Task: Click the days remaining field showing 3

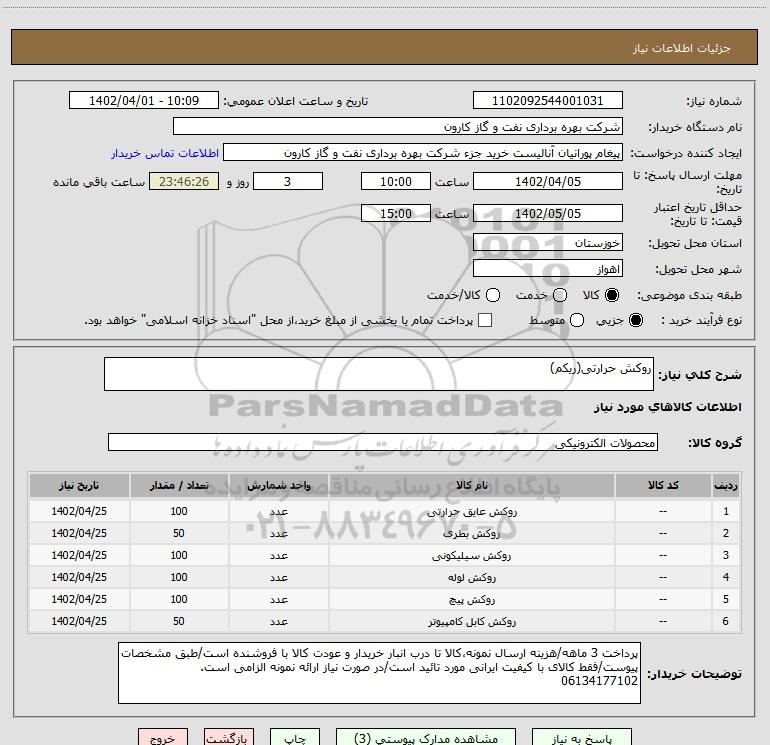Action: (288, 181)
